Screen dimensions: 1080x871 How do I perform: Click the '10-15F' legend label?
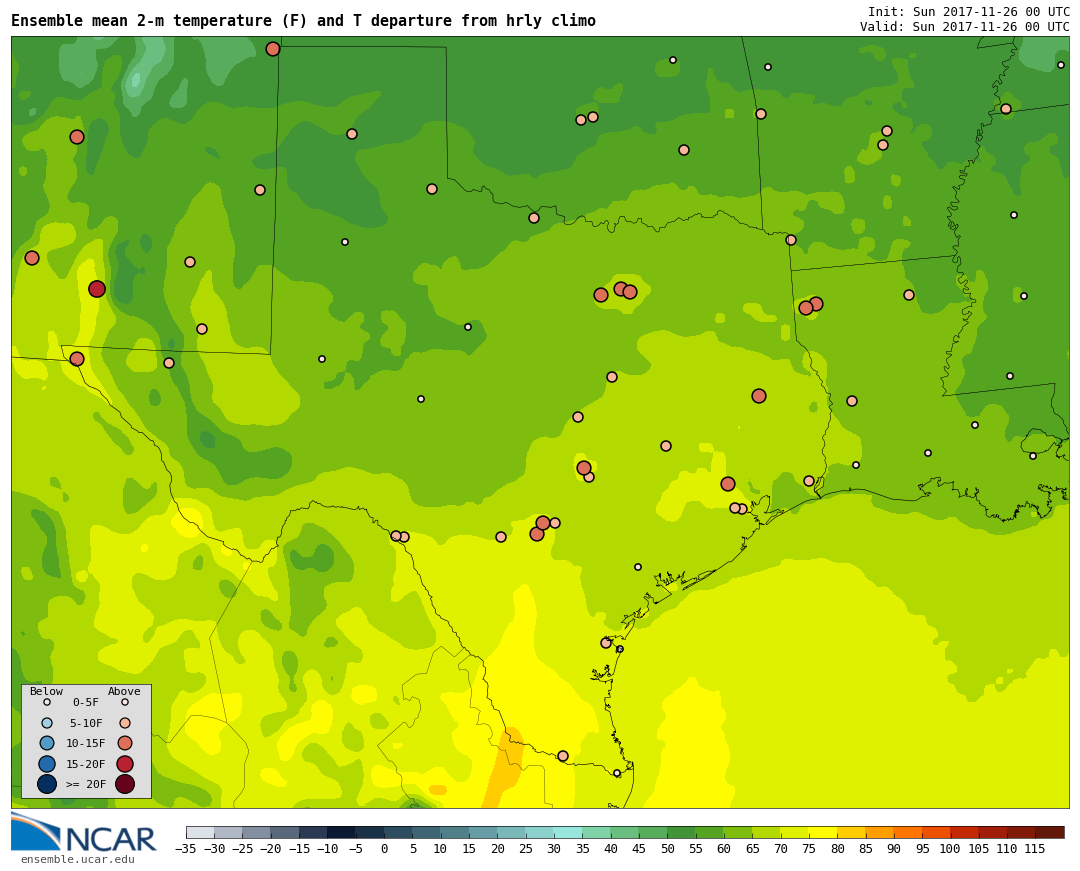tap(85, 744)
